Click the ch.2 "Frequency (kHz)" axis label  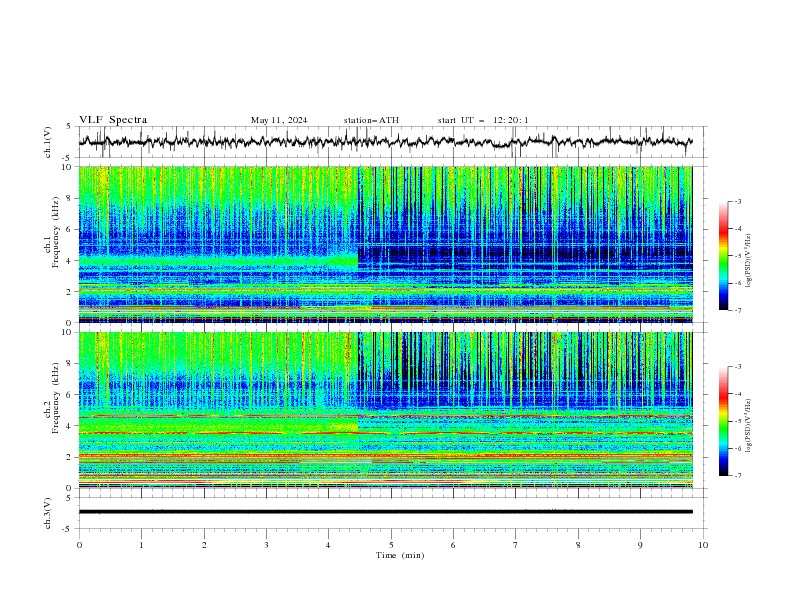[55, 398]
